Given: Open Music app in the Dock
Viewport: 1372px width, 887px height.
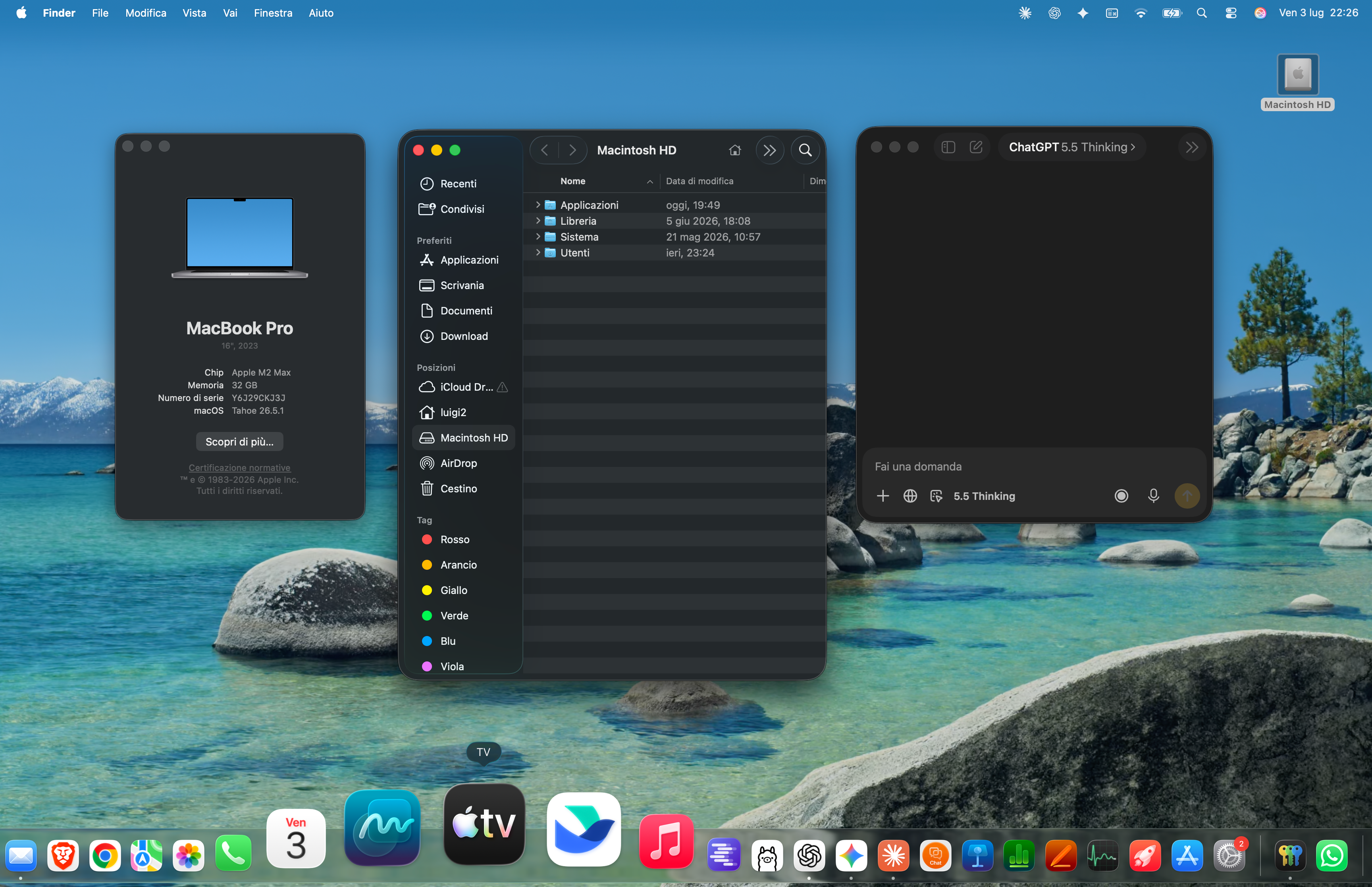Looking at the screenshot, I should [666, 841].
